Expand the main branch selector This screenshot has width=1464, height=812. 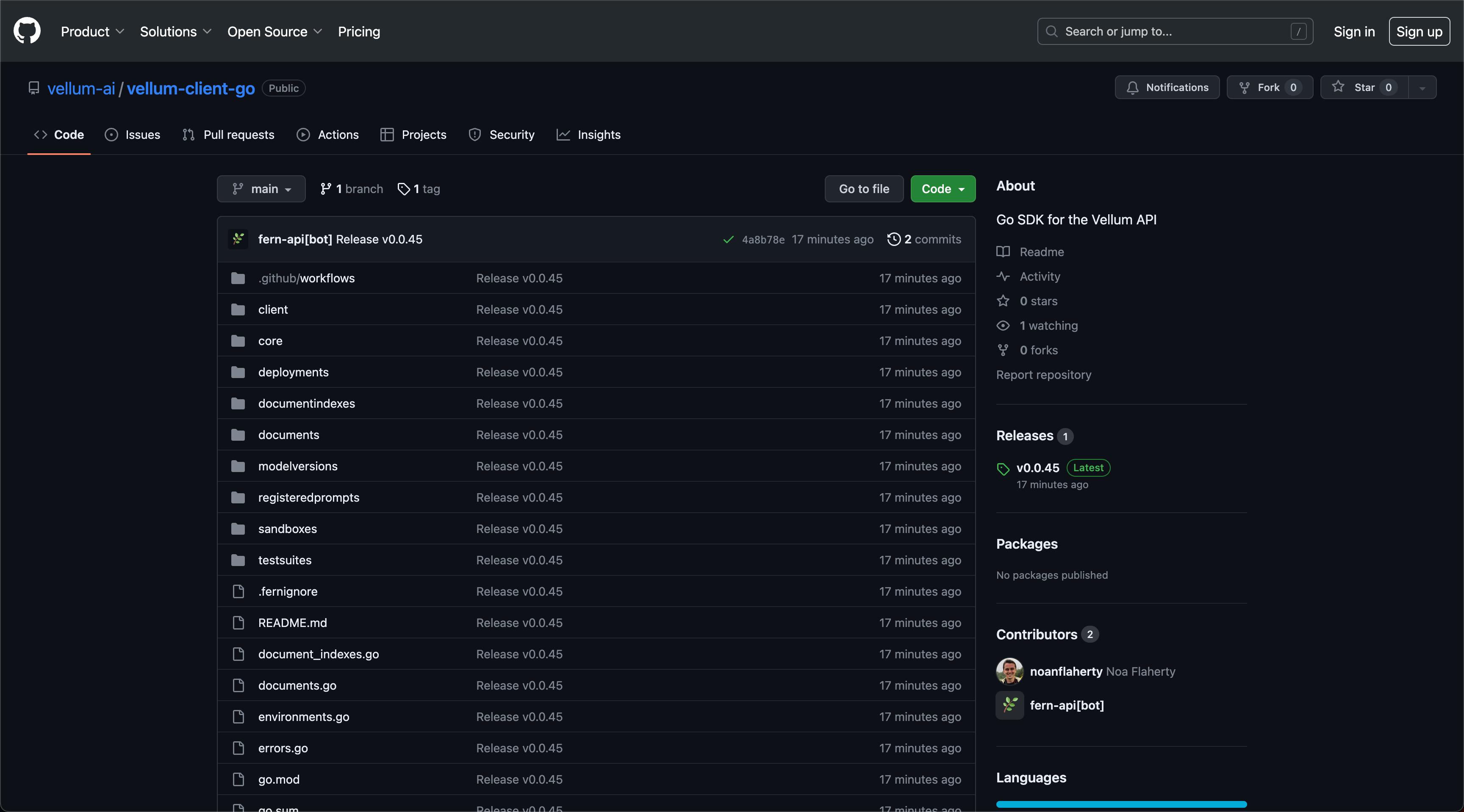(x=261, y=189)
